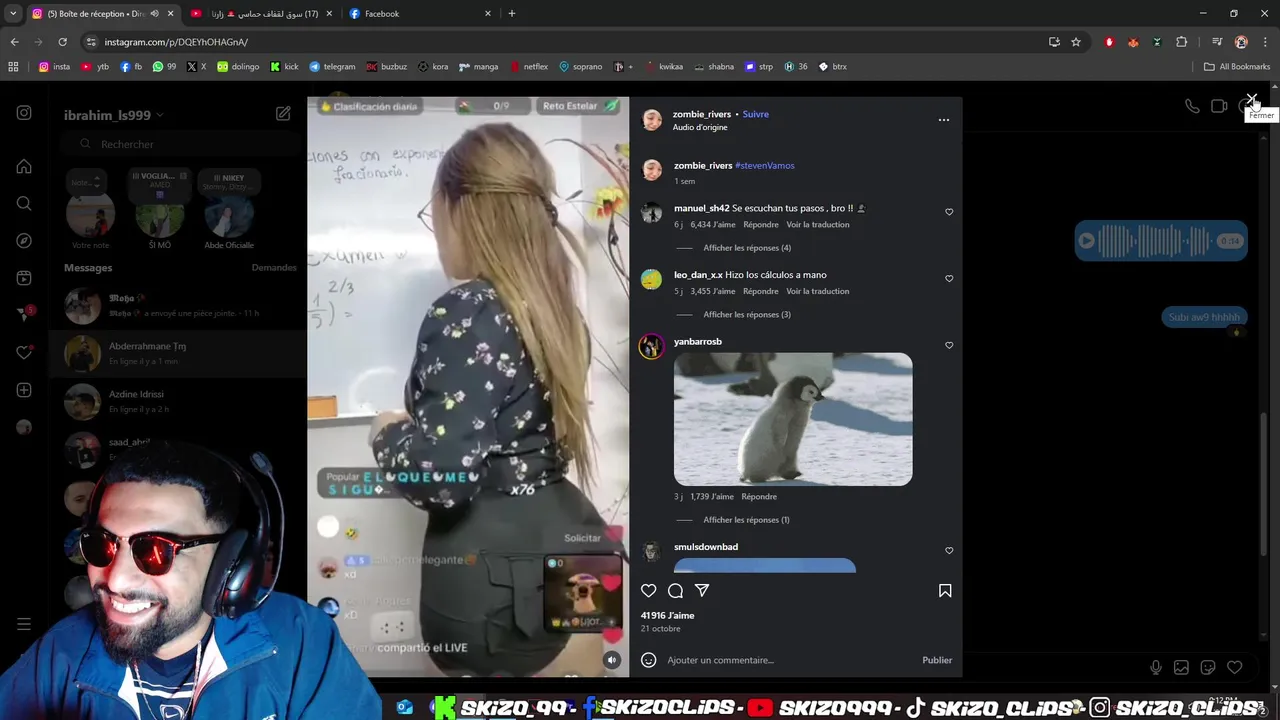The width and height of the screenshot is (1280, 720).
Task: Open the netflex bookmark
Action: point(529,67)
